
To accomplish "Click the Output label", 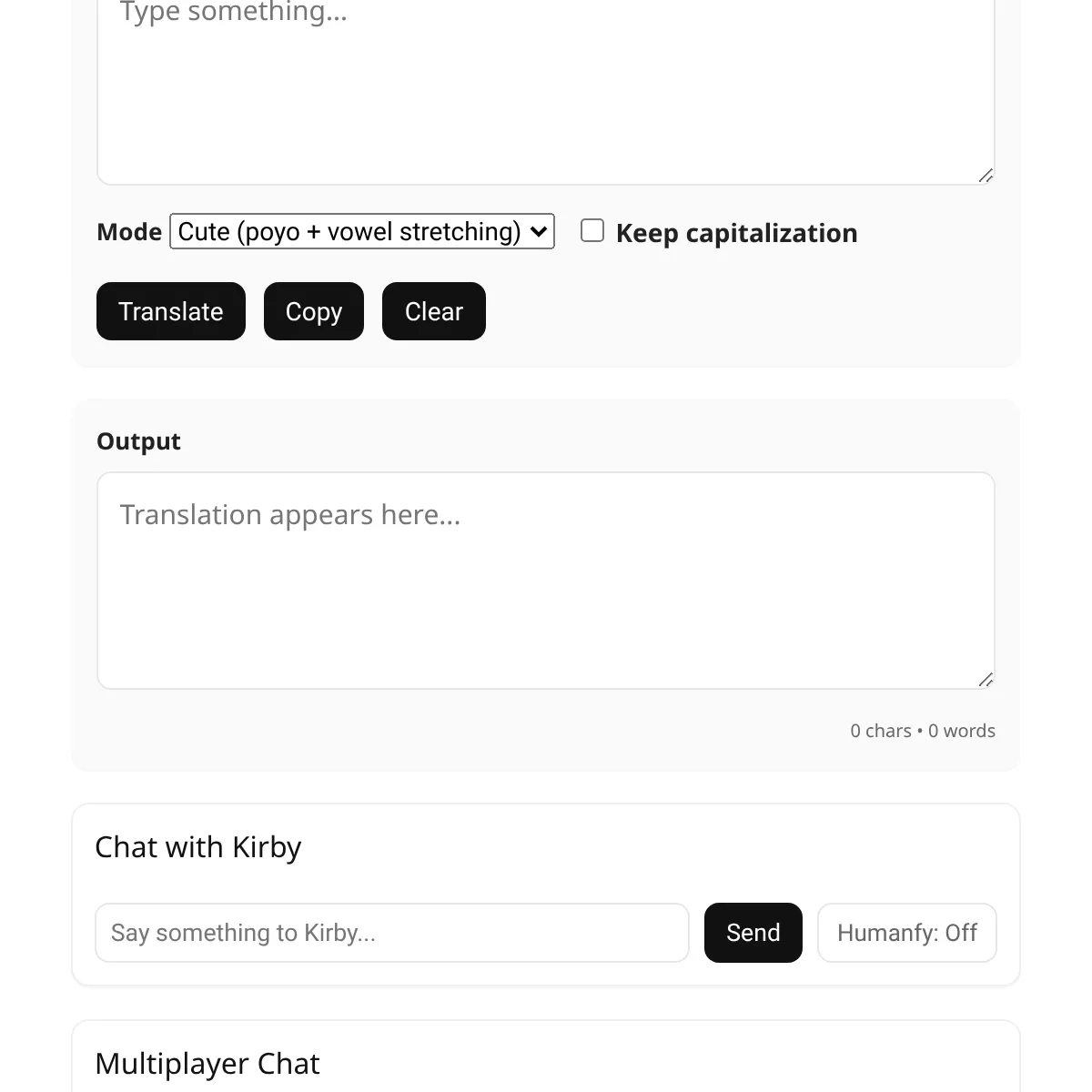I will pyautogui.click(x=138, y=441).
